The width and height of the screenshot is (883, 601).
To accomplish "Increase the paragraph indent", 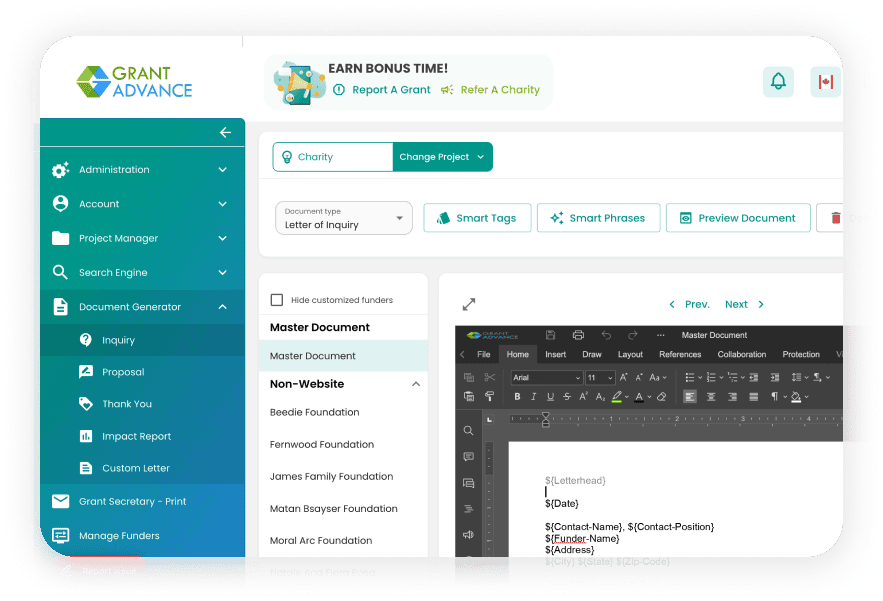I will (775, 377).
